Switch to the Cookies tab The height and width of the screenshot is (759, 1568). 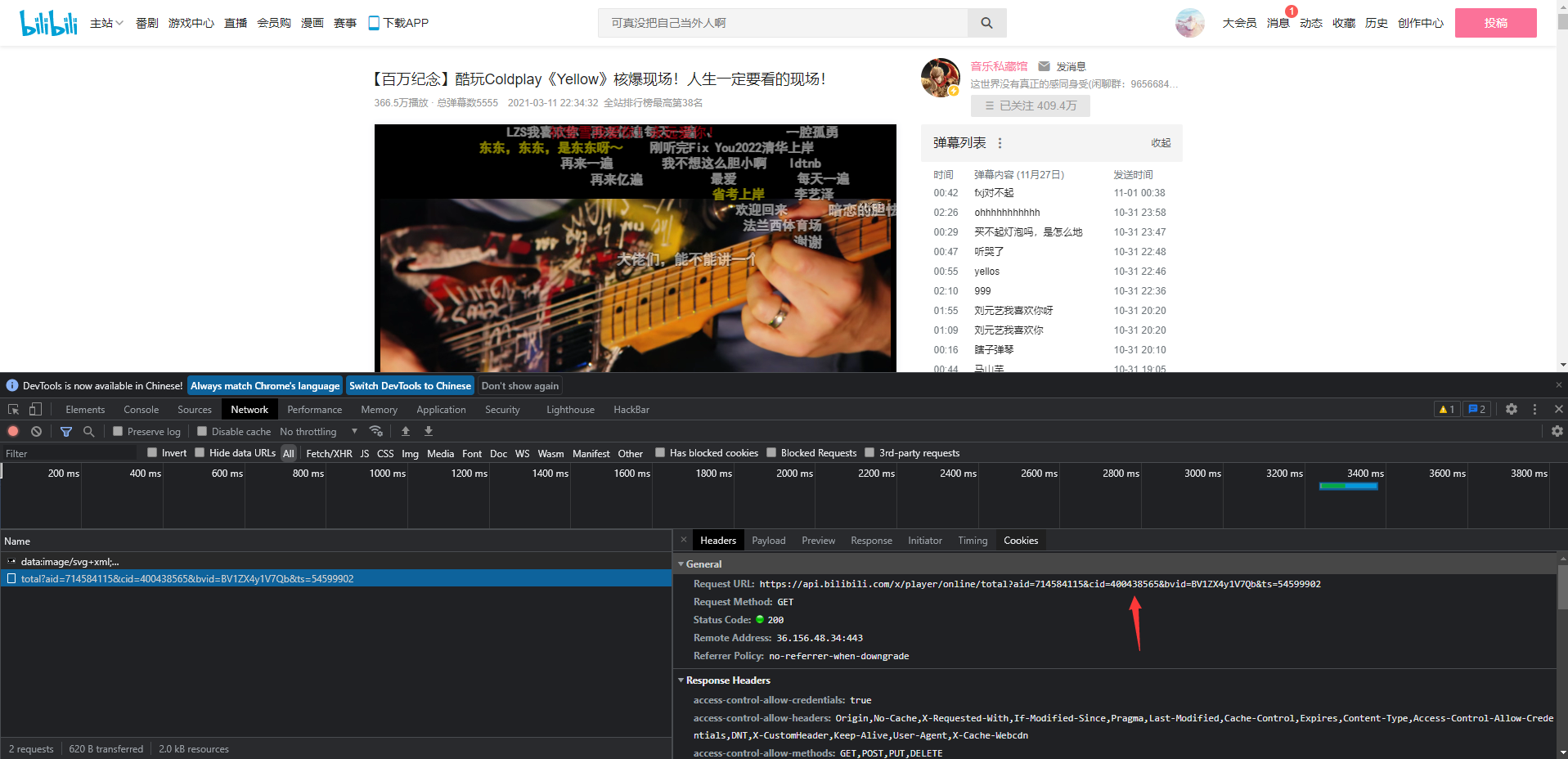[x=1021, y=540]
